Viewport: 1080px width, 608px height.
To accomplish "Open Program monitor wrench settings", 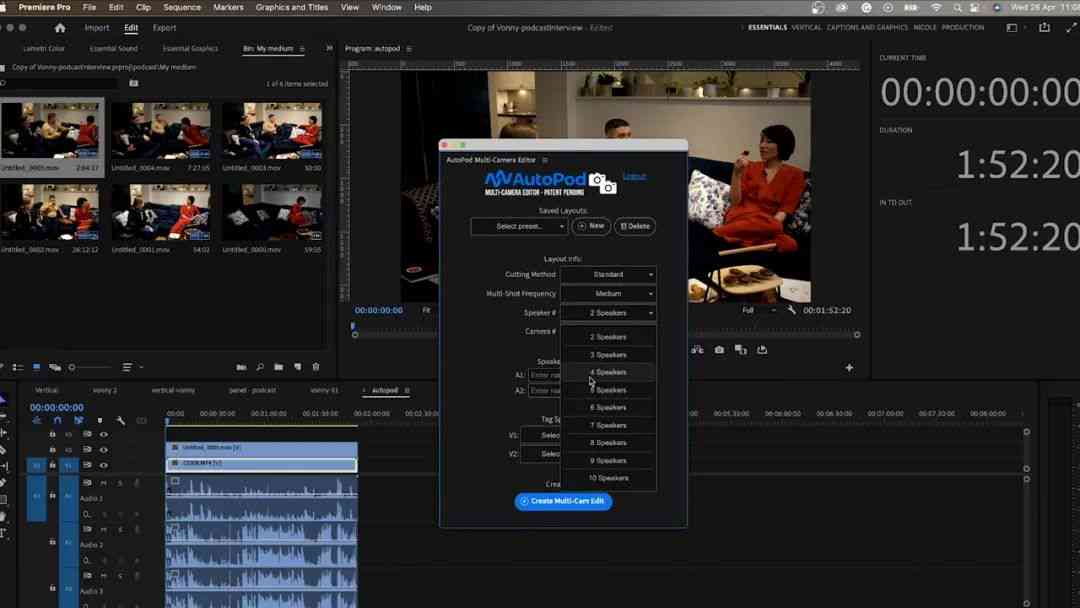I will 791,311.
